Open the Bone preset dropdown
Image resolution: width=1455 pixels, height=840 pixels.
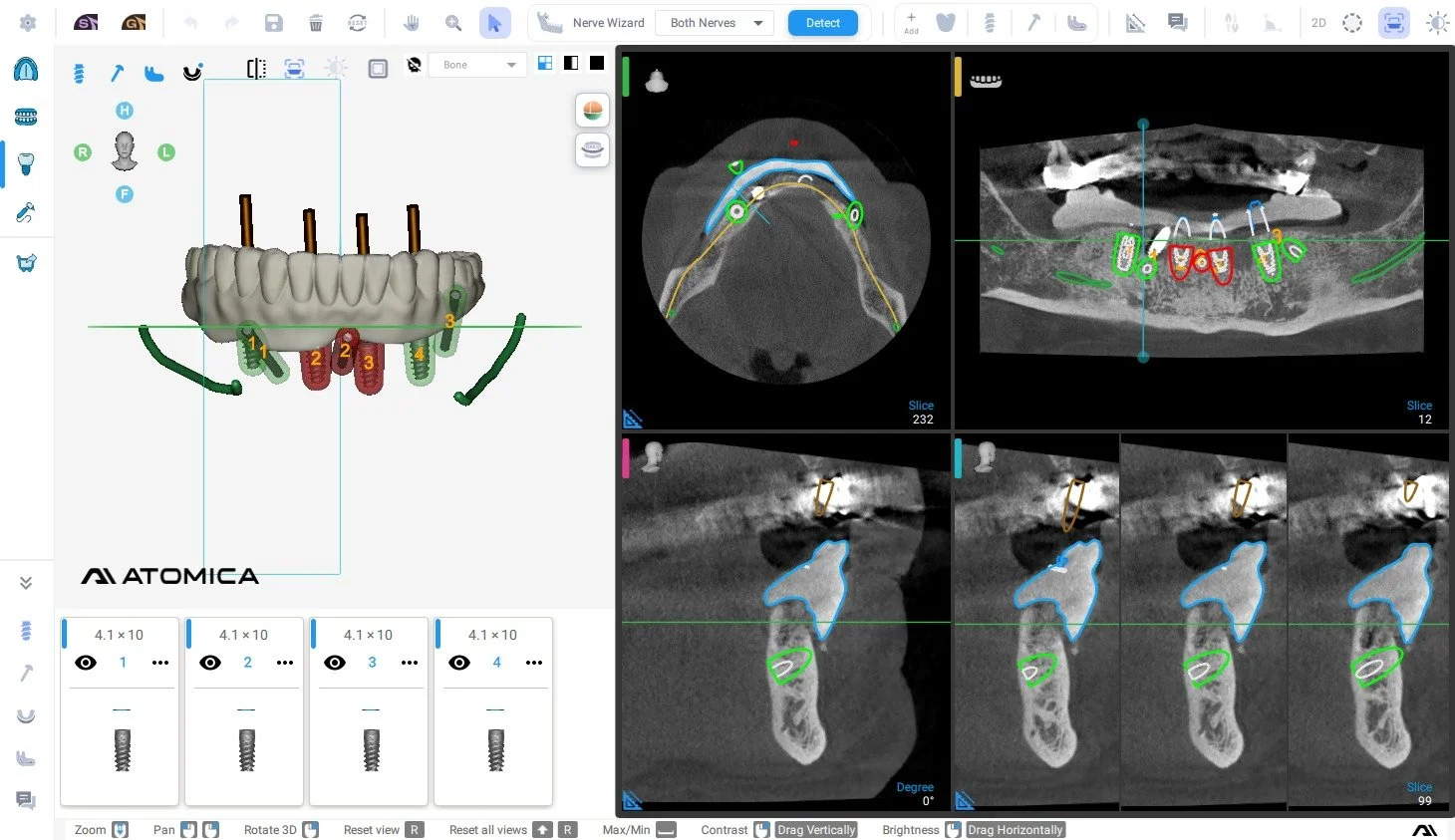tap(476, 64)
